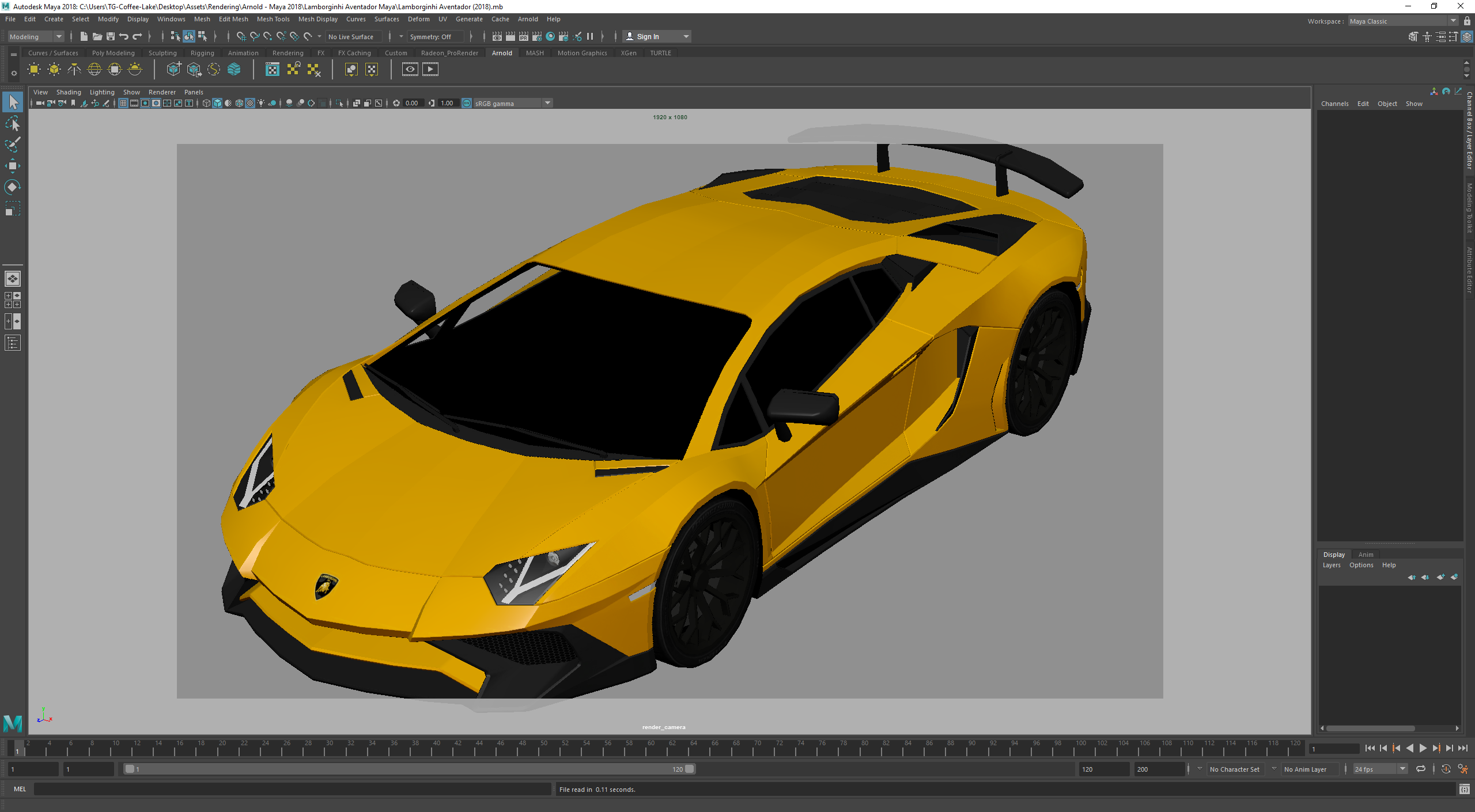Toggle smooth shade all in viewport
The width and height of the screenshot is (1475, 812).
pyautogui.click(x=217, y=103)
